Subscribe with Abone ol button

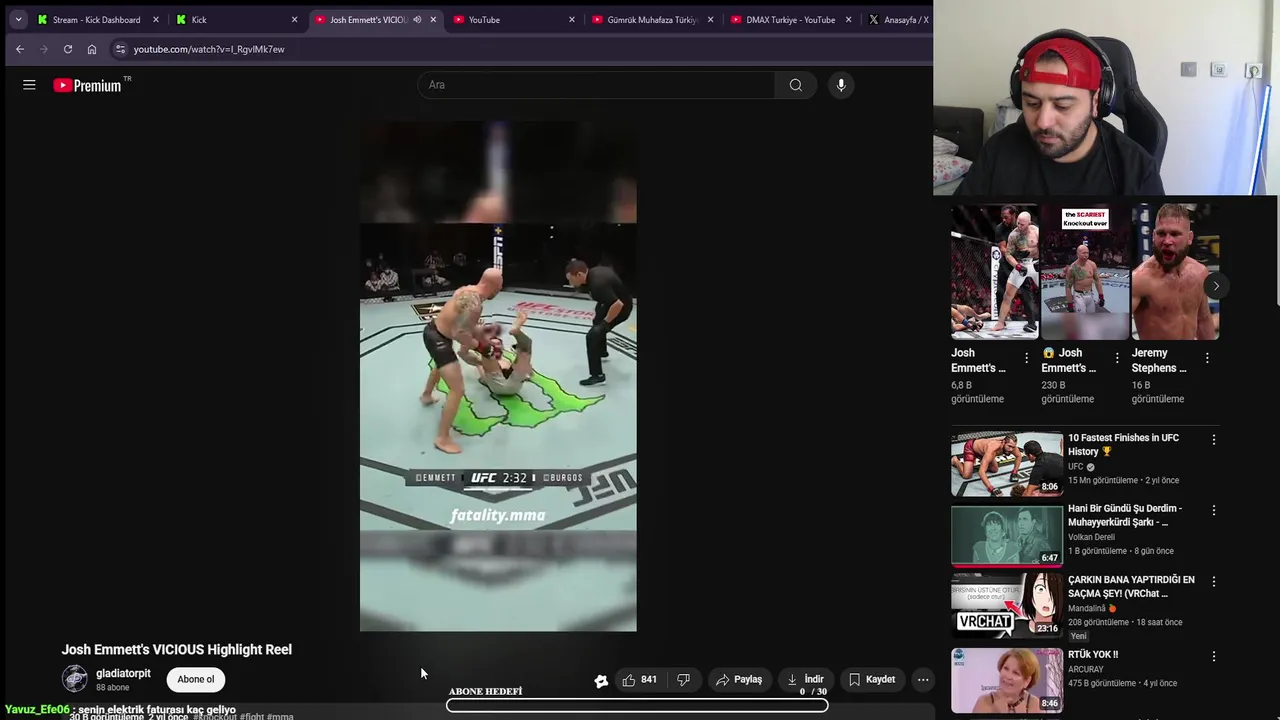coord(196,679)
